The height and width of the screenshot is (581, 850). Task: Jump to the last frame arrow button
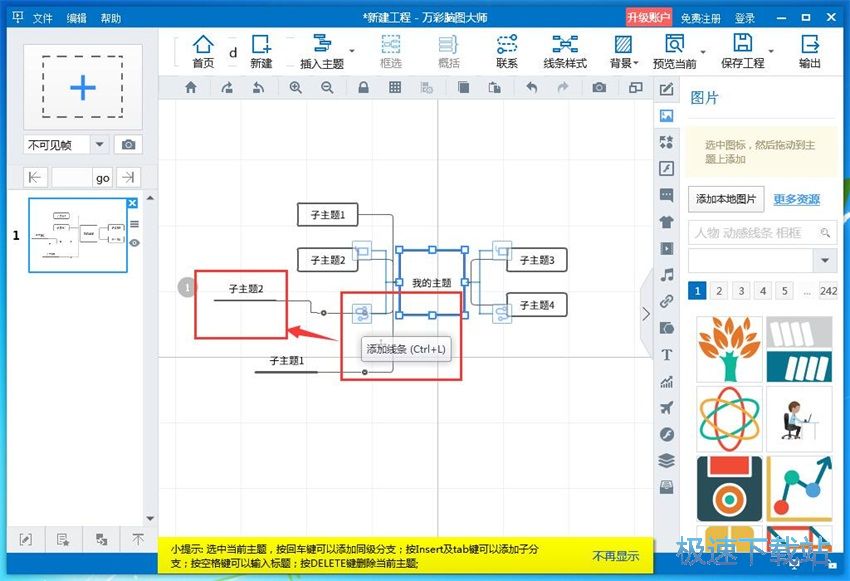point(128,177)
